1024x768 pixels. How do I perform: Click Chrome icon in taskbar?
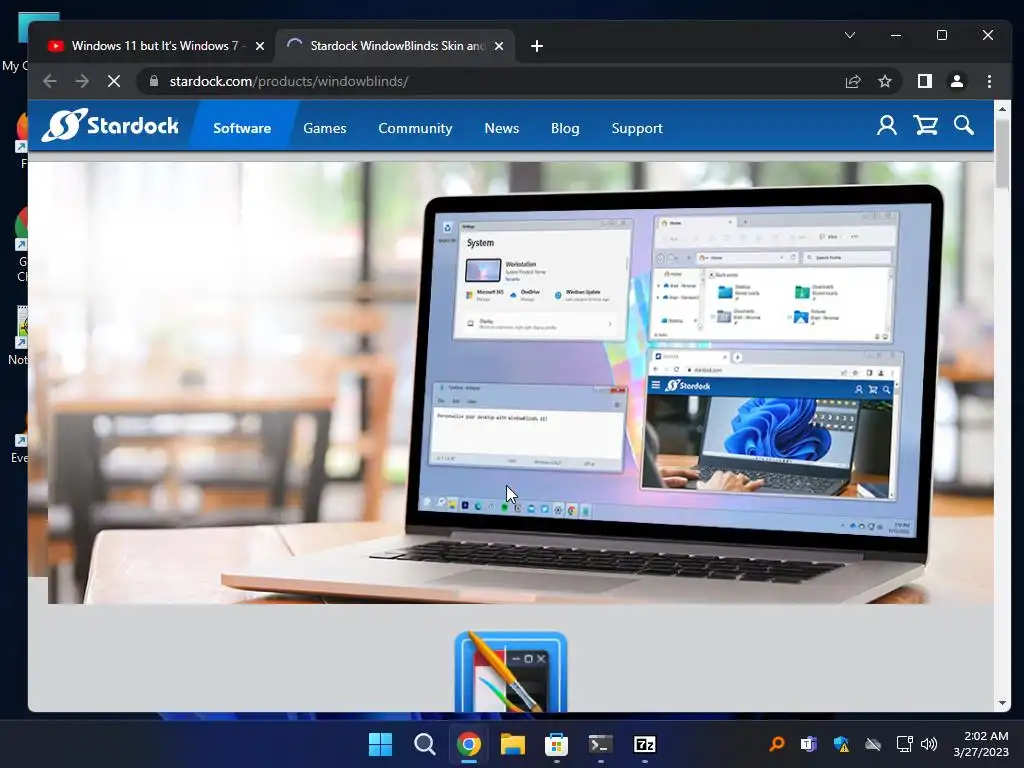[468, 744]
